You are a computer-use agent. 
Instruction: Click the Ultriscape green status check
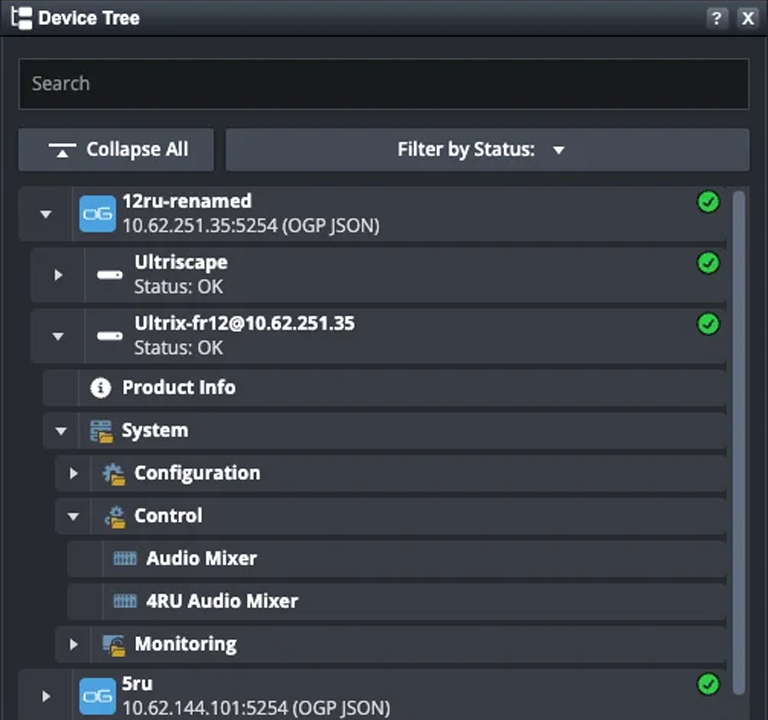[x=708, y=263]
